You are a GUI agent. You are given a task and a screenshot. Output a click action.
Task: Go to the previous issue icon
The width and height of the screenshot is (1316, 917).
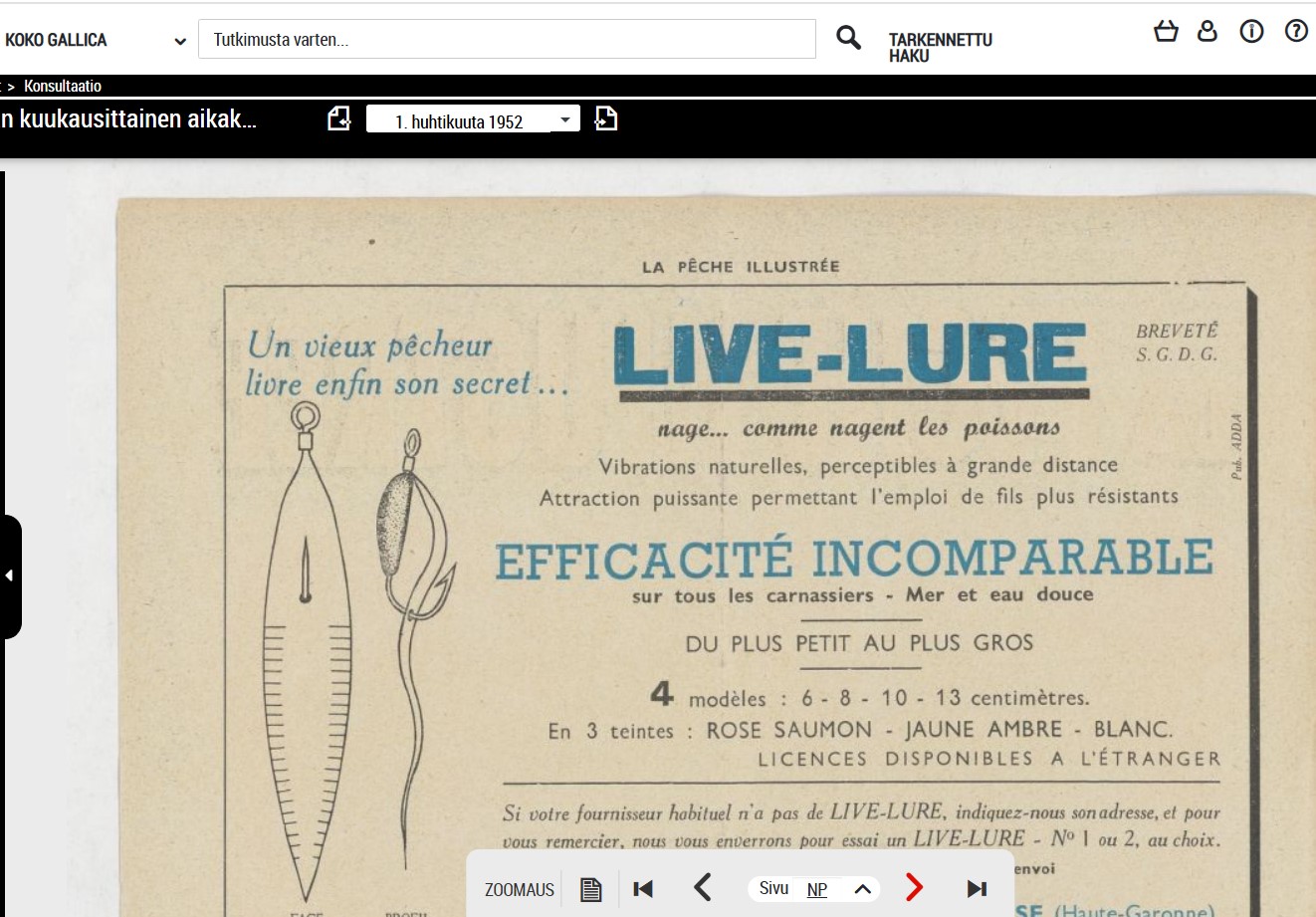(x=339, y=119)
